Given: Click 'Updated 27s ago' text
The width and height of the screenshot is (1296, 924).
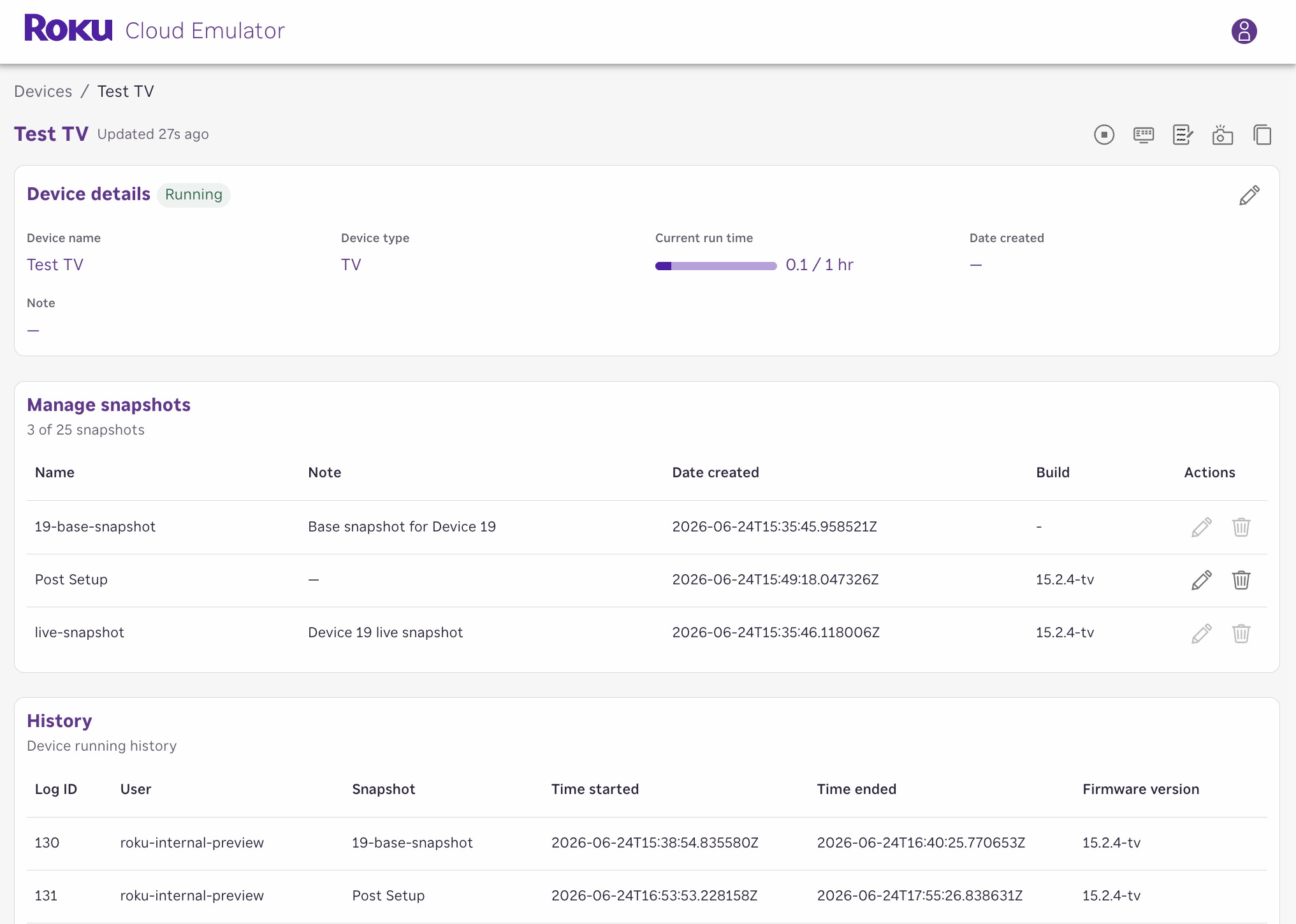Looking at the screenshot, I should (x=153, y=134).
